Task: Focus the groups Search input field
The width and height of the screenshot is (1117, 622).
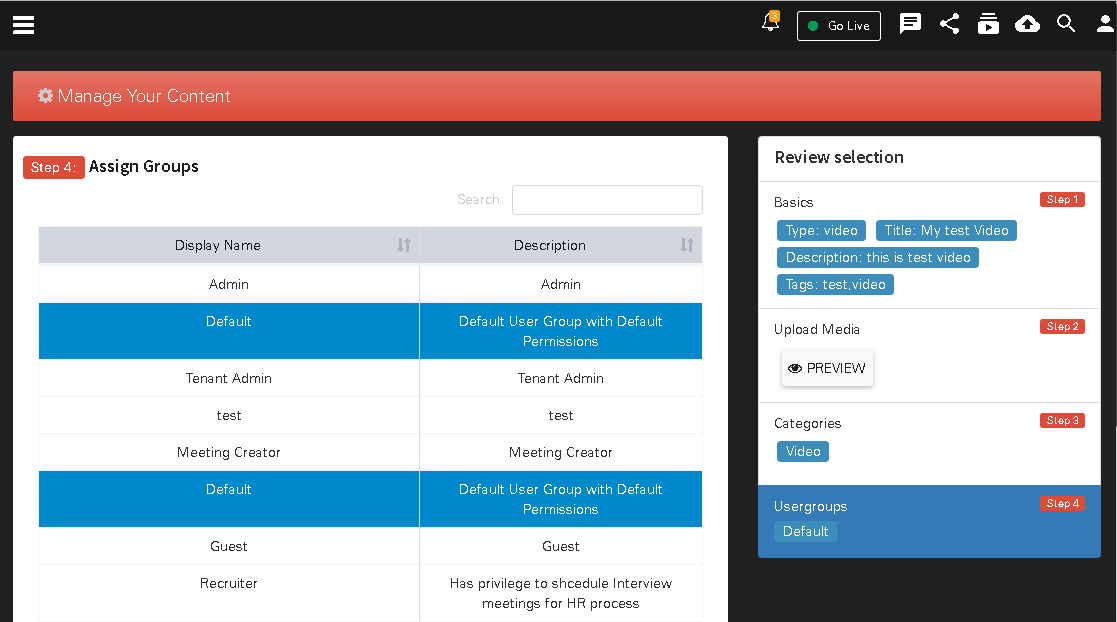Action: 607,199
